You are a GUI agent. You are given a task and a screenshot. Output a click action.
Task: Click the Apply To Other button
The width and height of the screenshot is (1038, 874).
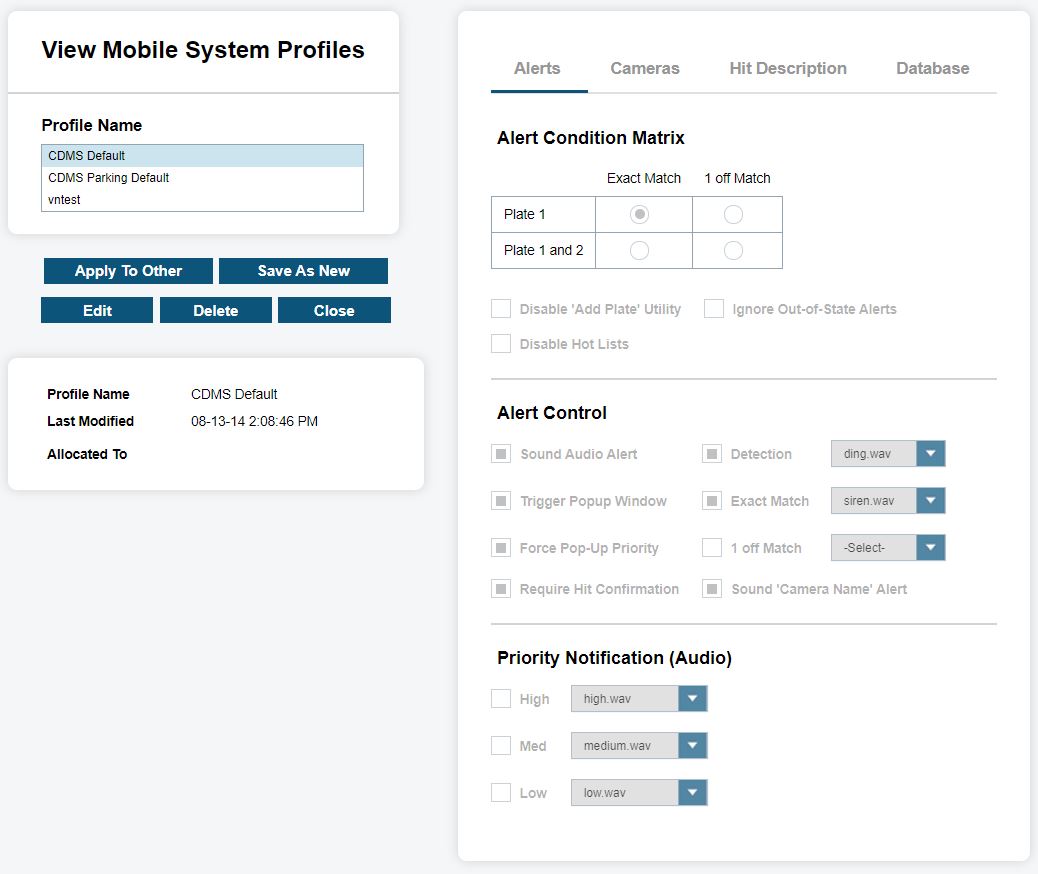click(128, 271)
